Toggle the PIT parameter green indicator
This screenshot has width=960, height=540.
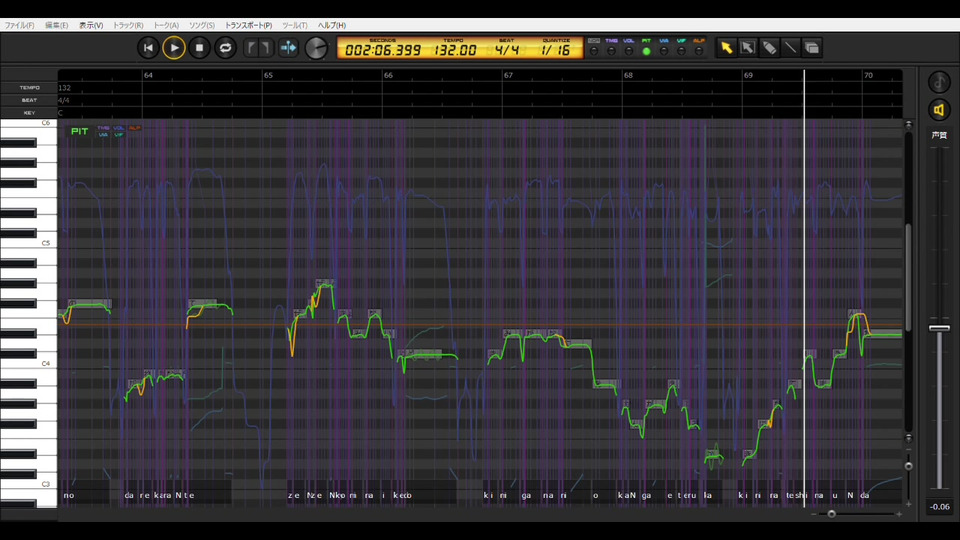click(x=646, y=51)
